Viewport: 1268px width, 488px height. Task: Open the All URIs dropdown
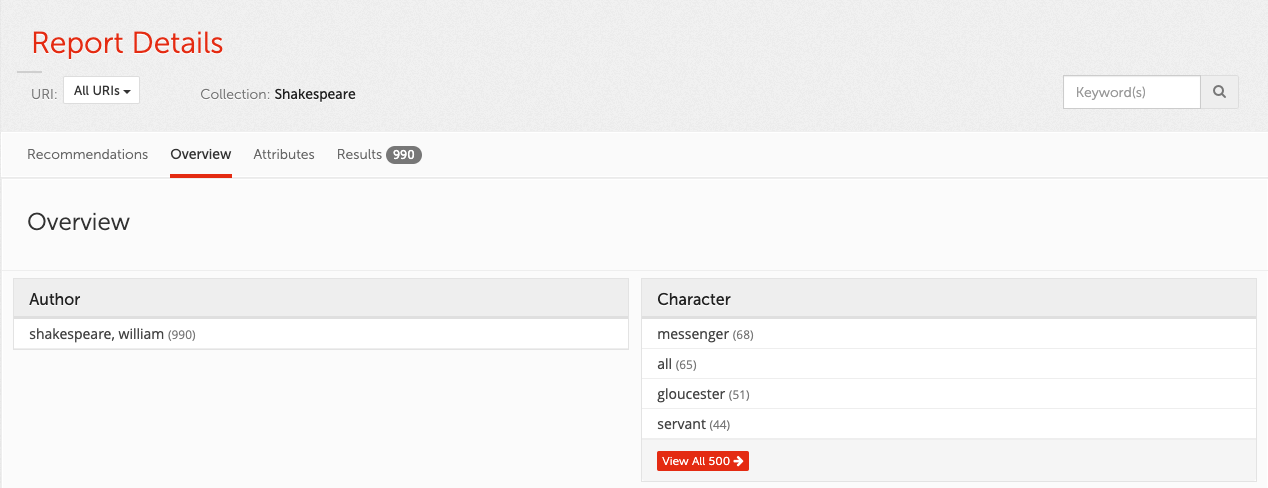[x=101, y=91]
